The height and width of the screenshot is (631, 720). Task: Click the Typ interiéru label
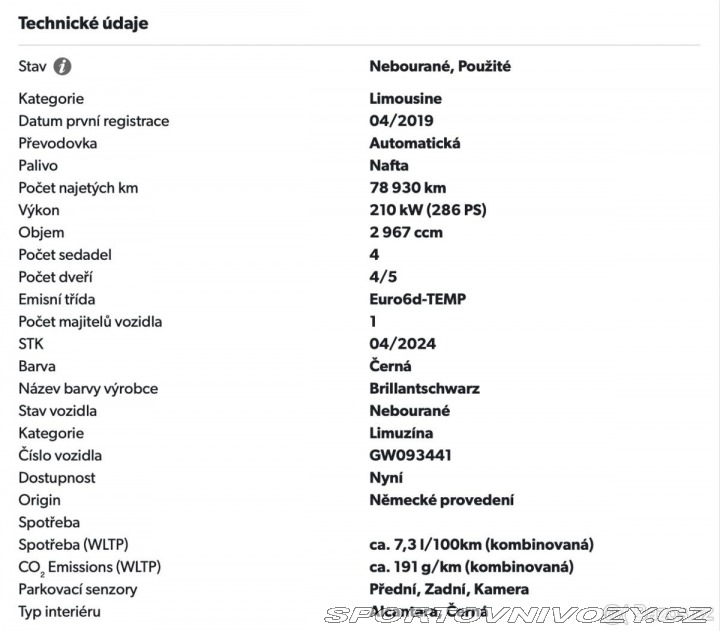click(59, 612)
